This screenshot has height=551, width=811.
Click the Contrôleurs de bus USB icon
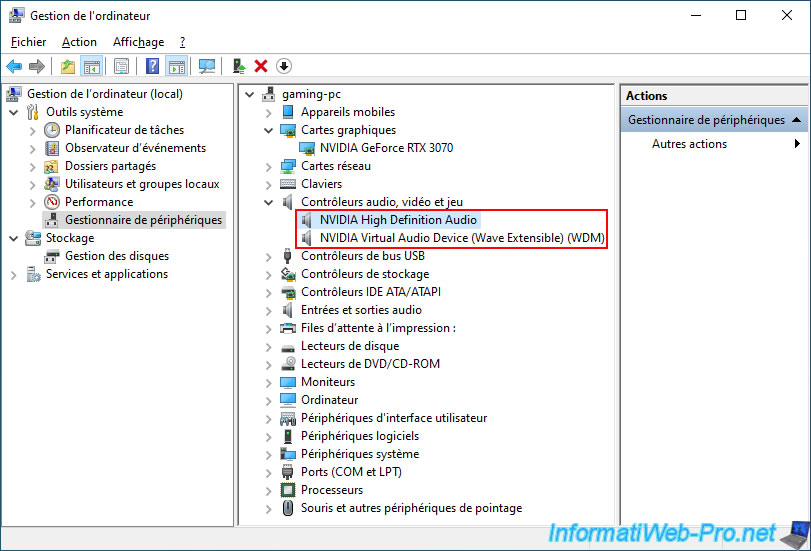288,256
